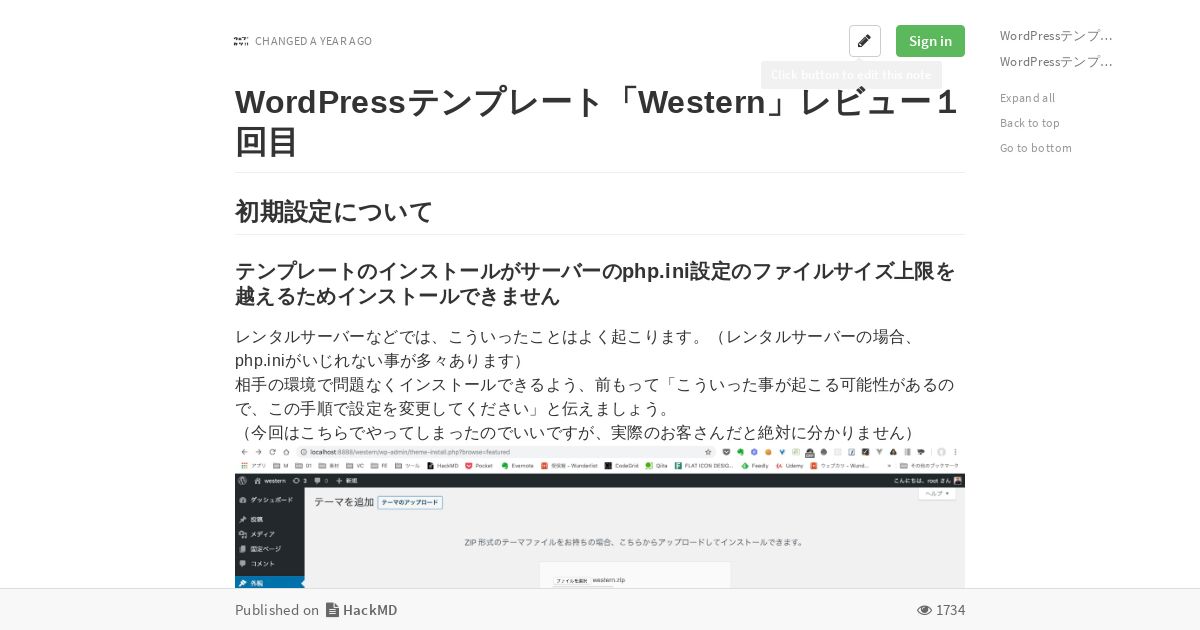This screenshot has height=630, width=1200.
Task: Open first WordPressテンプ… table of contents entry
Action: [1056, 35]
